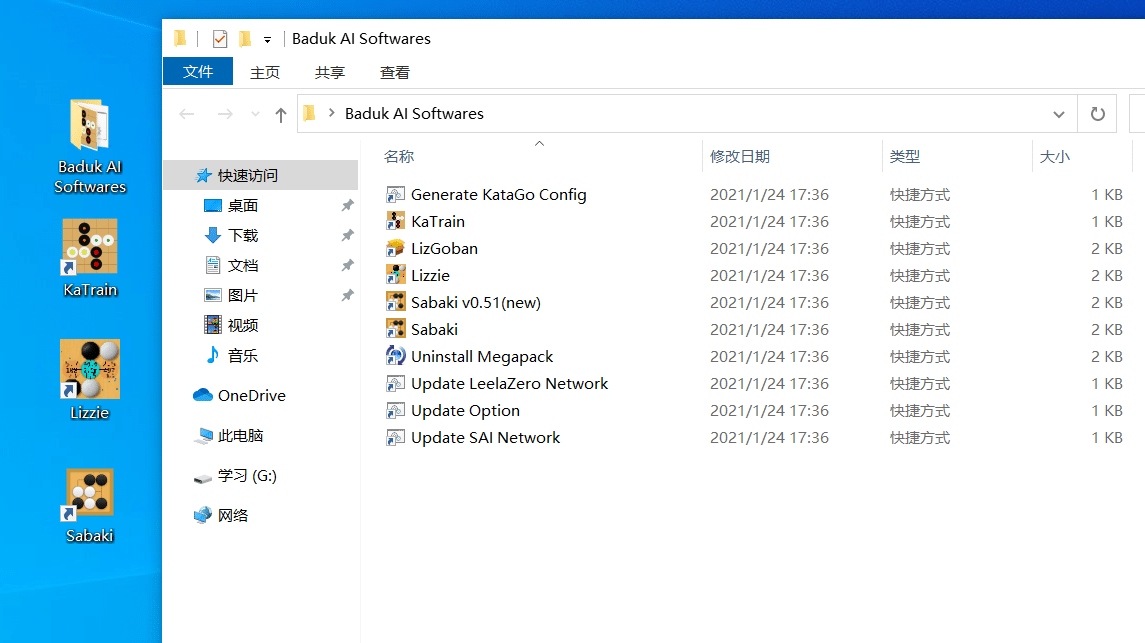
Task: Unpin 下载 with its pin icon
Action: (348, 236)
